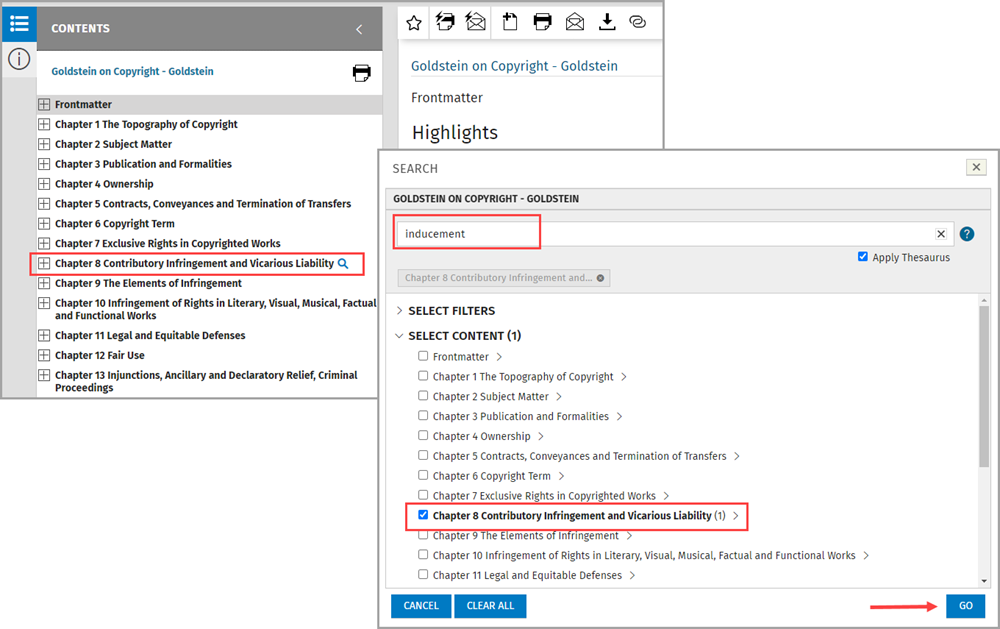Add document to favorites star

click(414, 23)
